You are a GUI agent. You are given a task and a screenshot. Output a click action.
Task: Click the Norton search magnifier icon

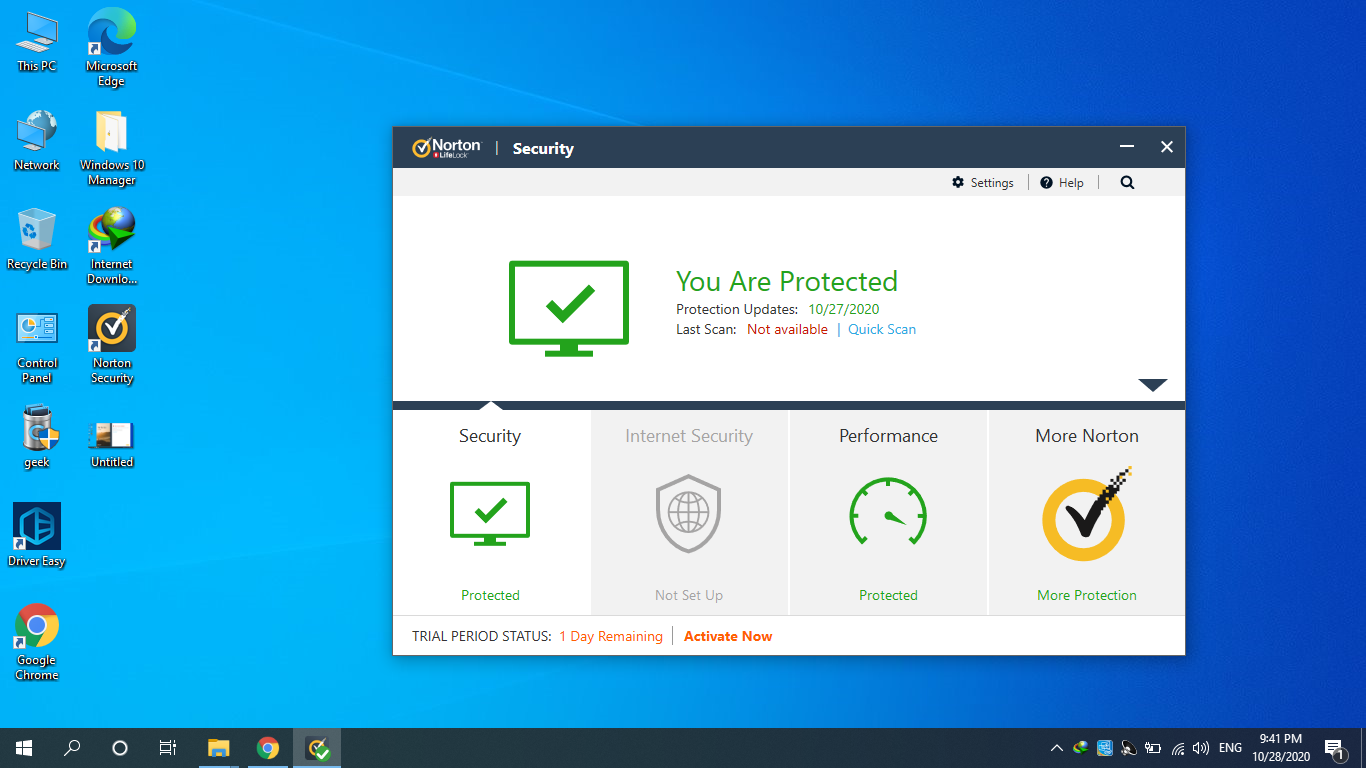pos(1127,183)
